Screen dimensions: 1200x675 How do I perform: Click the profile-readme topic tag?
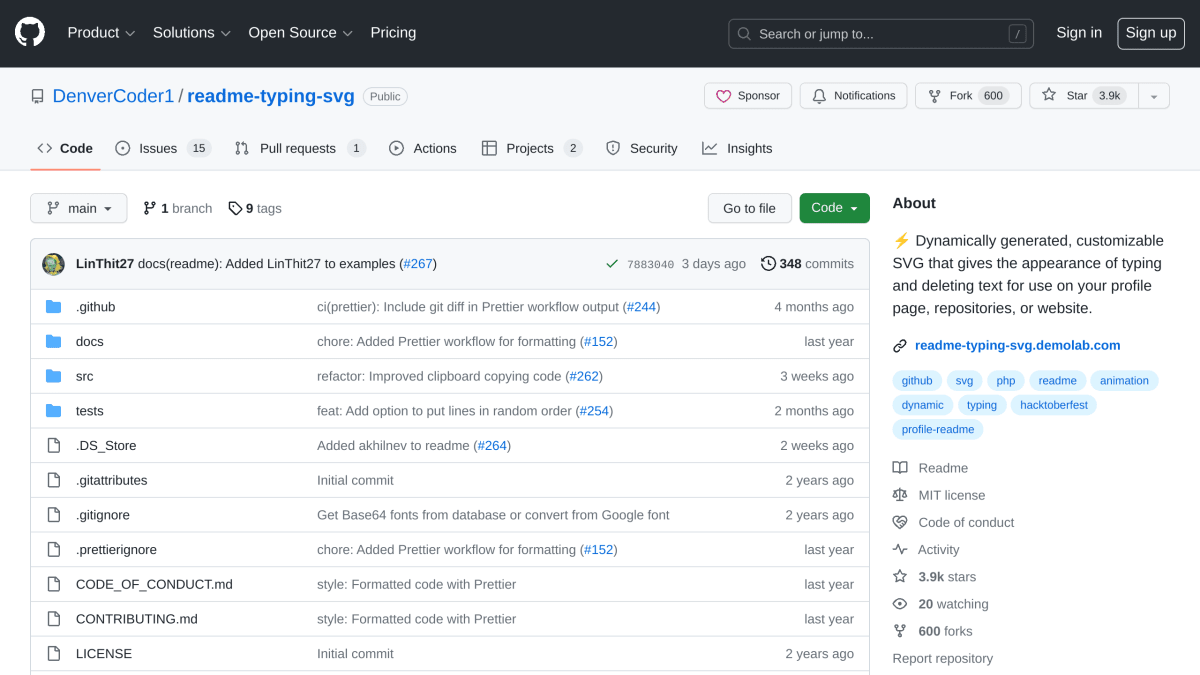pyautogui.click(x=938, y=430)
